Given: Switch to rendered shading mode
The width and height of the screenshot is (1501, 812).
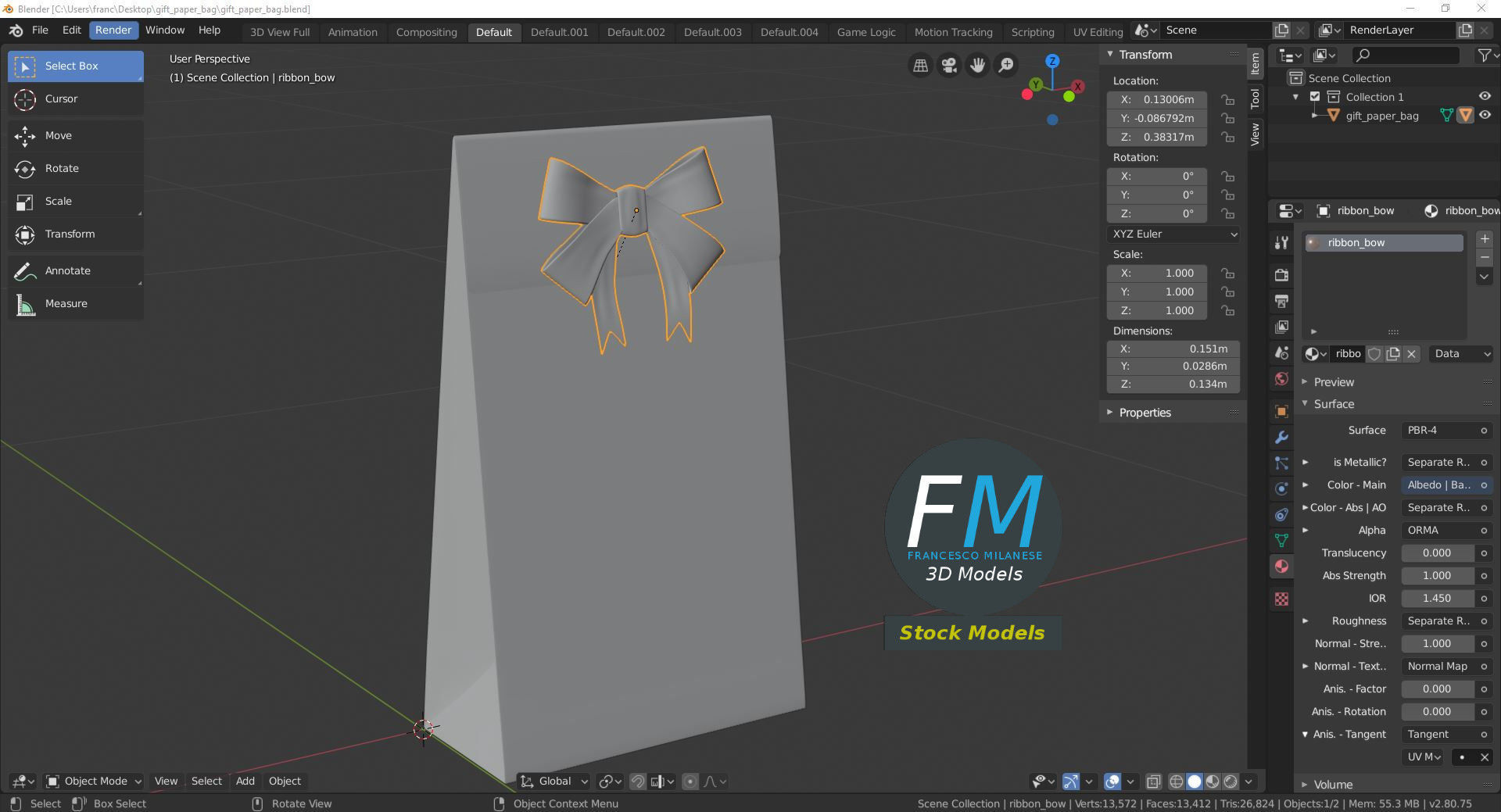Looking at the screenshot, I should tap(1231, 782).
